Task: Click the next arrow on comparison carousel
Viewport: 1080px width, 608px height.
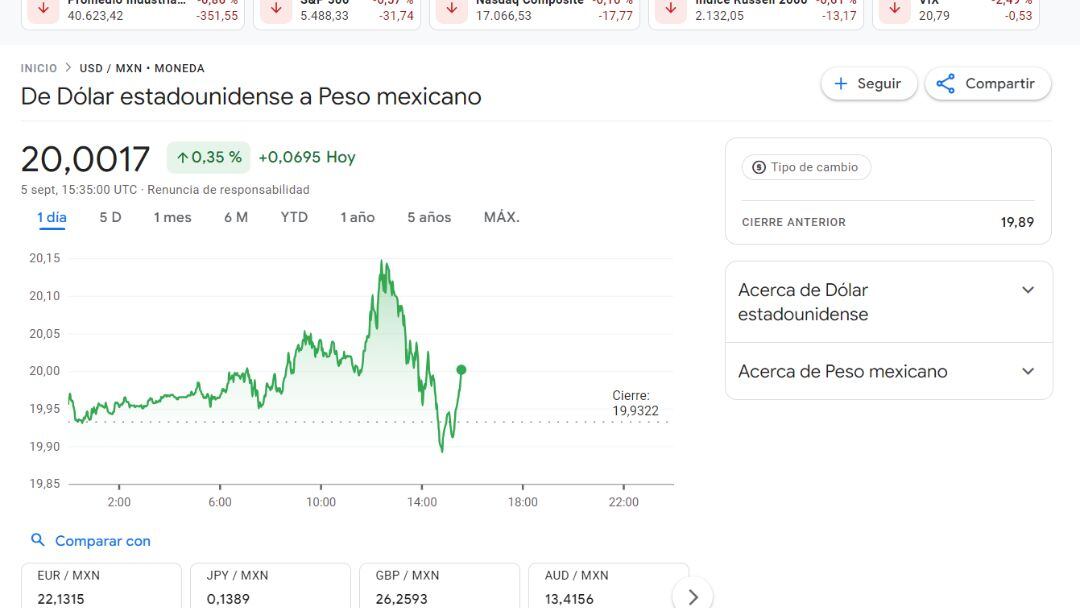Action: pyautogui.click(x=693, y=595)
